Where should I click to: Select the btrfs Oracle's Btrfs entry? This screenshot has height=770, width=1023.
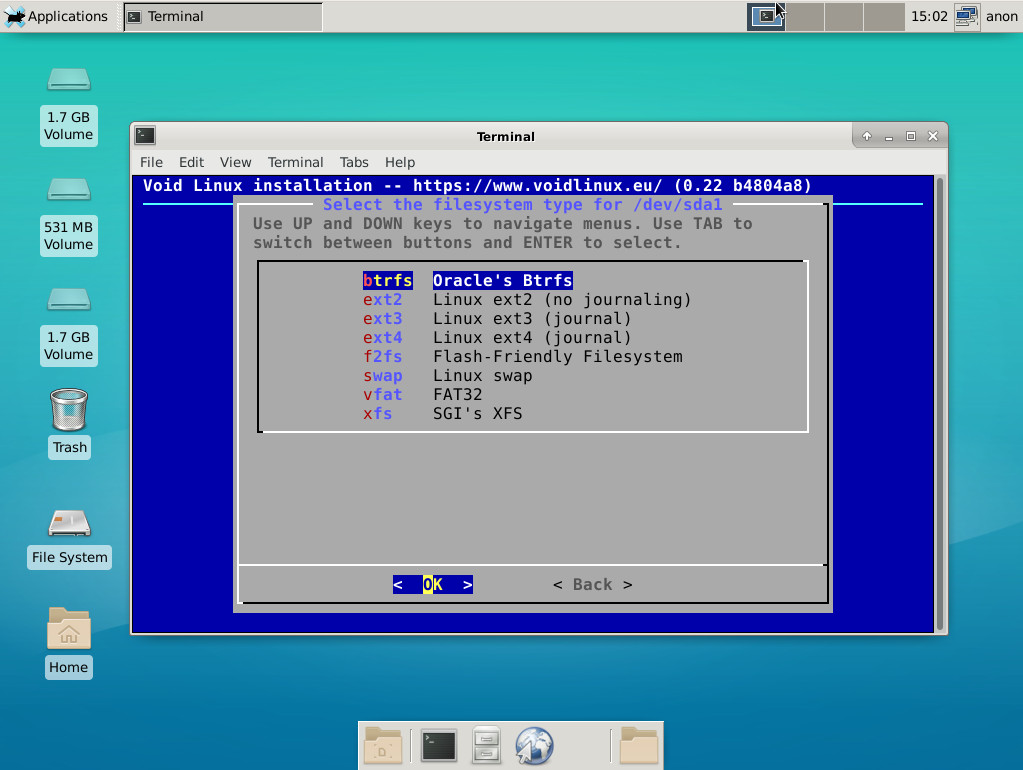point(468,281)
